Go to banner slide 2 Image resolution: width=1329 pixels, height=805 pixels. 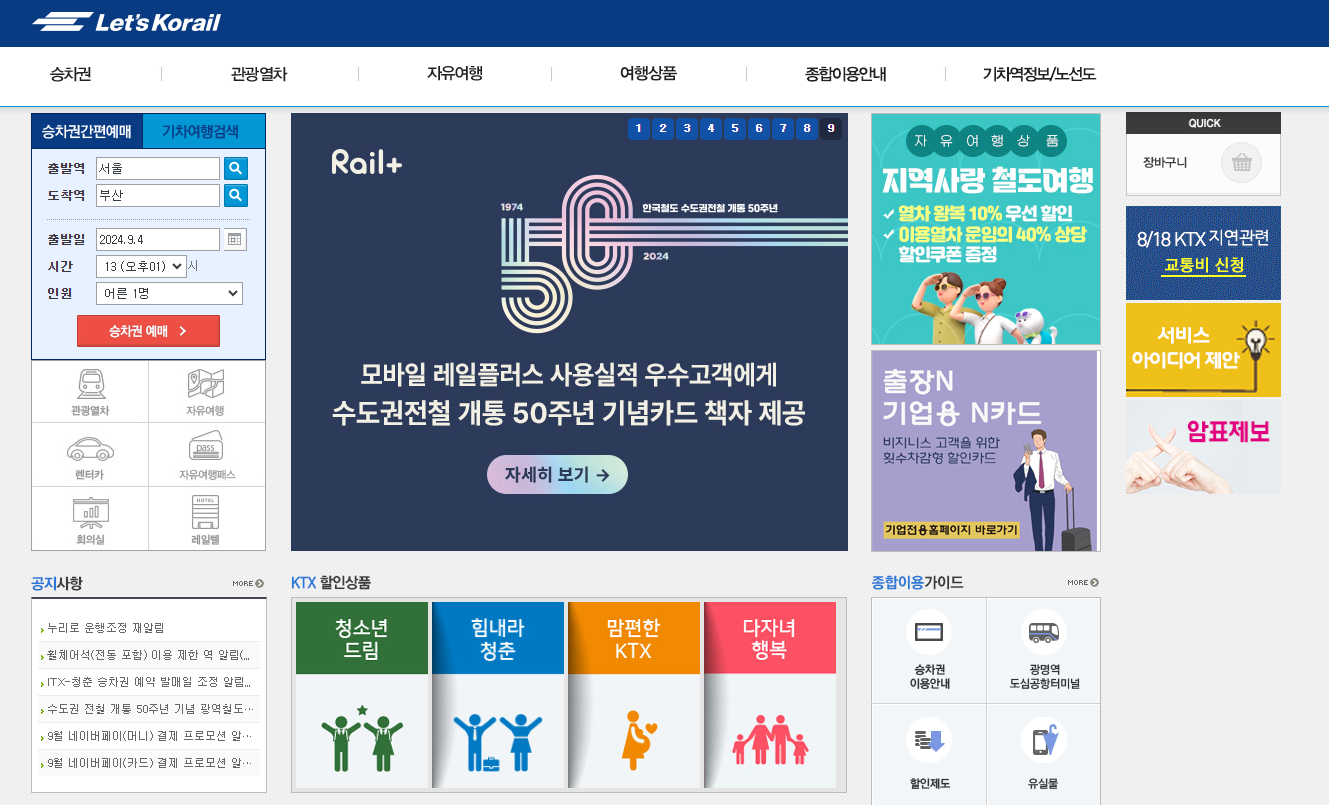click(663, 128)
